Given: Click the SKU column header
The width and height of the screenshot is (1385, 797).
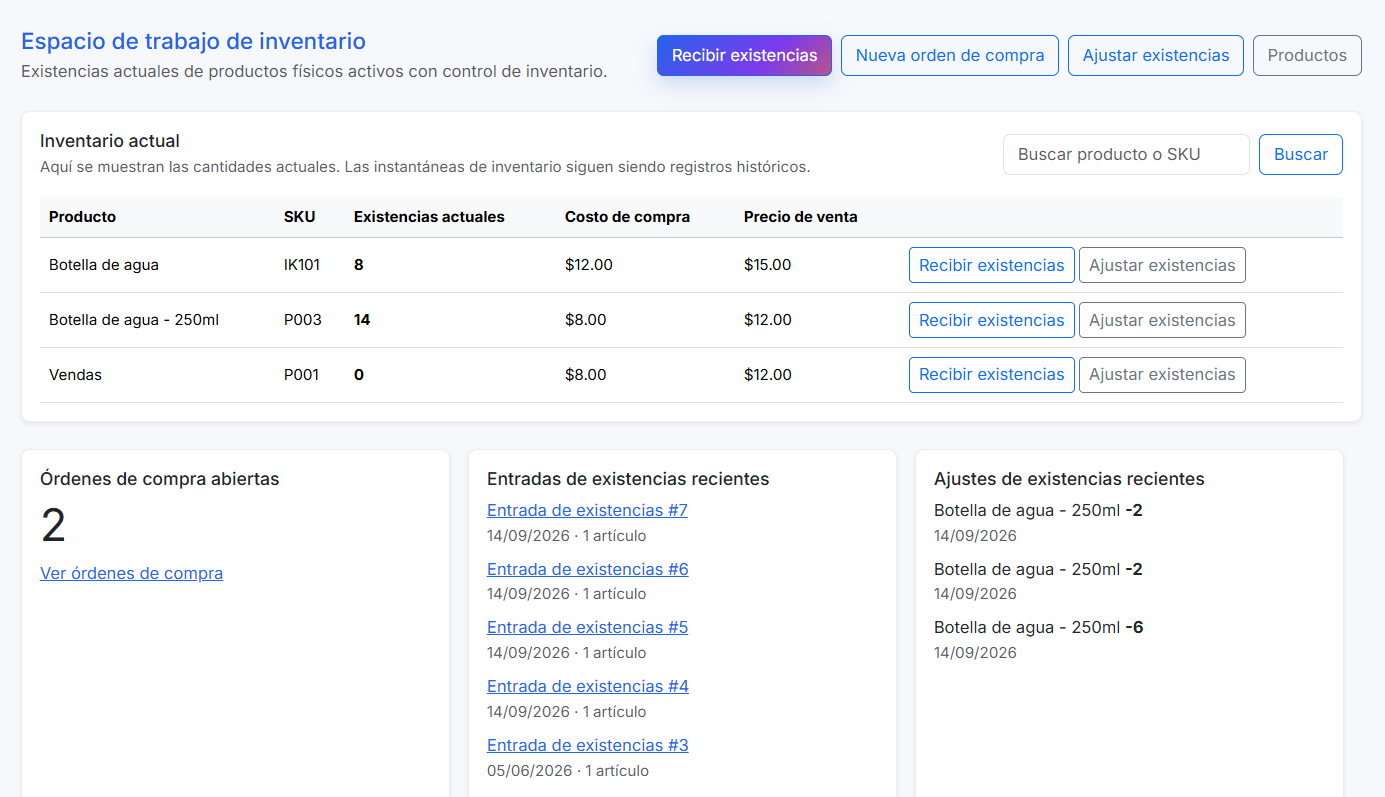Looking at the screenshot, I should coord(299,217).
